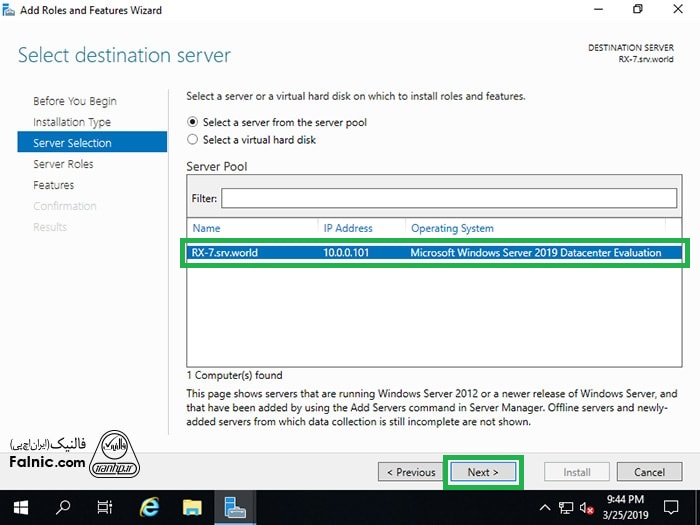
Task: Select a server from the server pool option
Action: (193, 122)
